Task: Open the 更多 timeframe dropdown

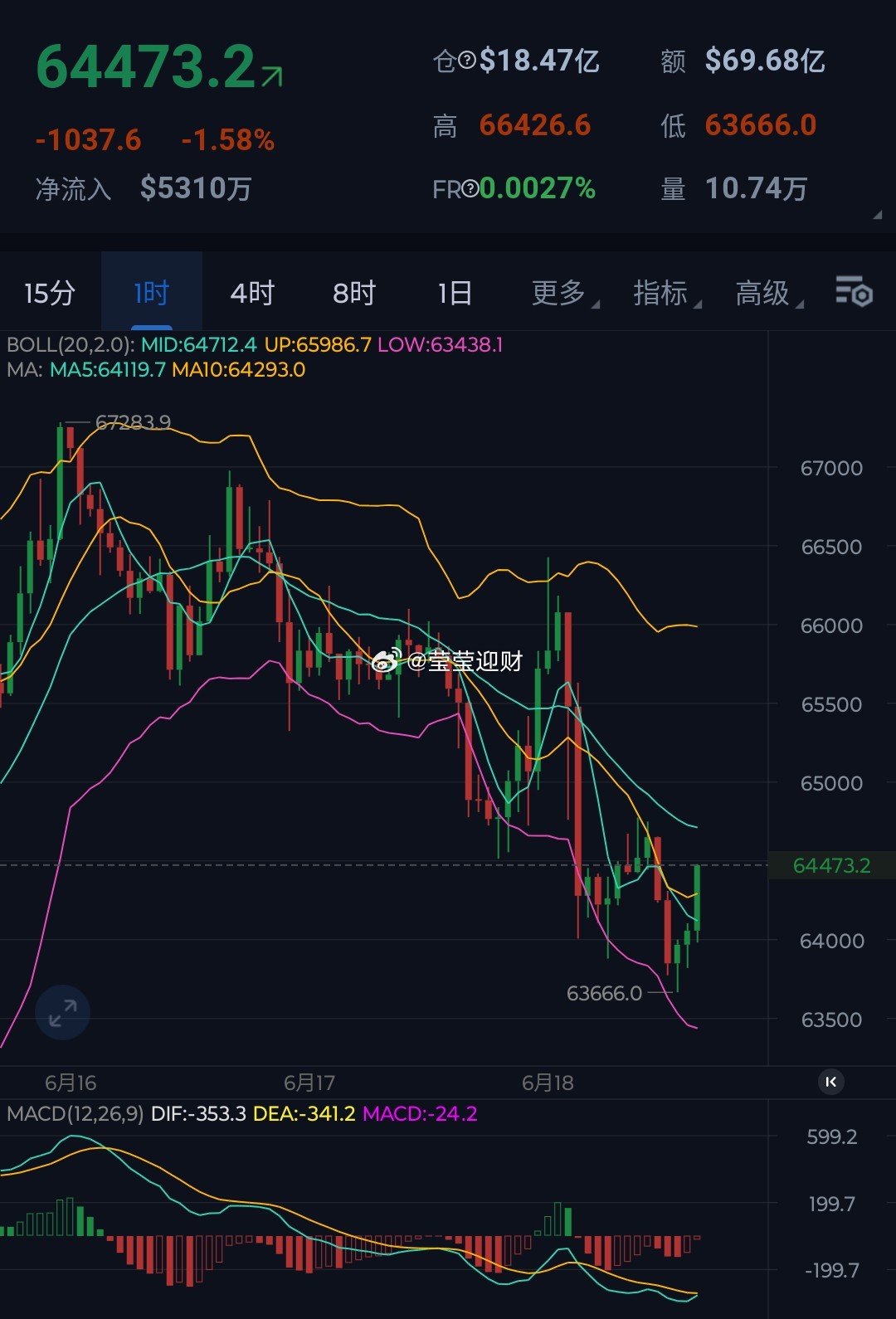Action: (x=565, y=293)
